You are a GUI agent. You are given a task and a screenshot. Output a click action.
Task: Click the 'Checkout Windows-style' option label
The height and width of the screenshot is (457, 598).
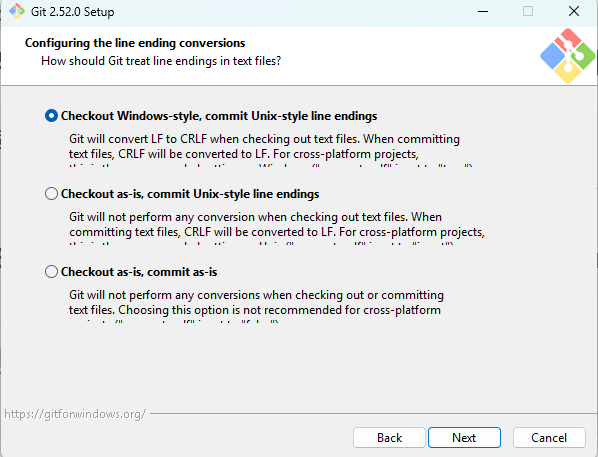(x=219, y=116)
